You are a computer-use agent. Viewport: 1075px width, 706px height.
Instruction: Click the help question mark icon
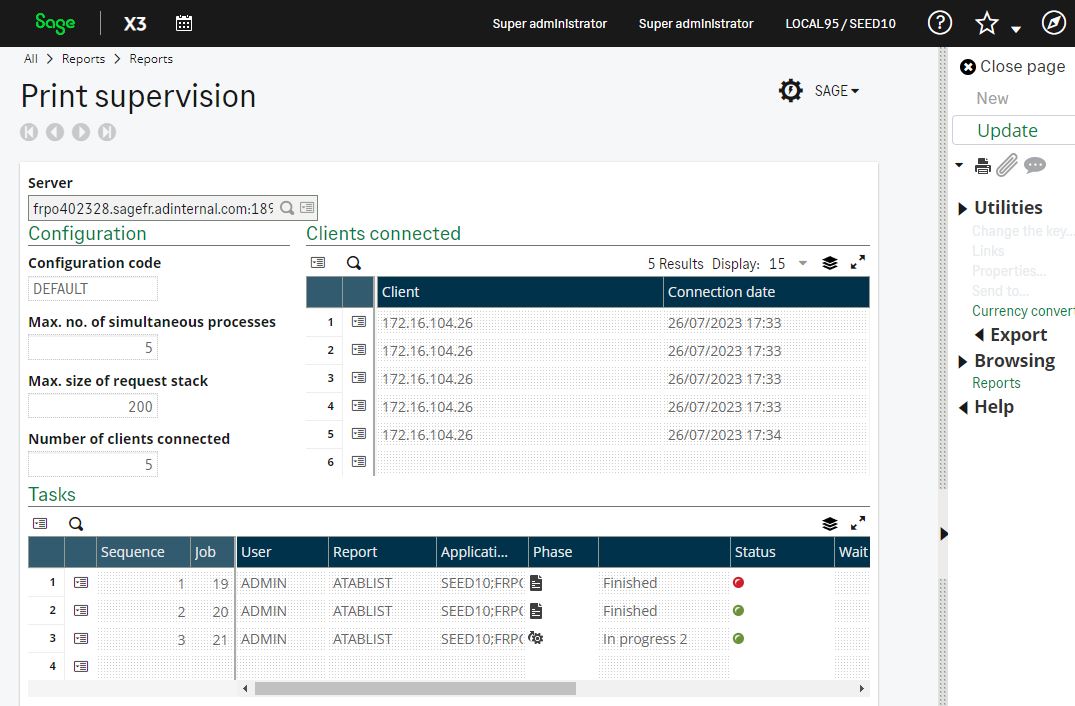coord(939,23)
